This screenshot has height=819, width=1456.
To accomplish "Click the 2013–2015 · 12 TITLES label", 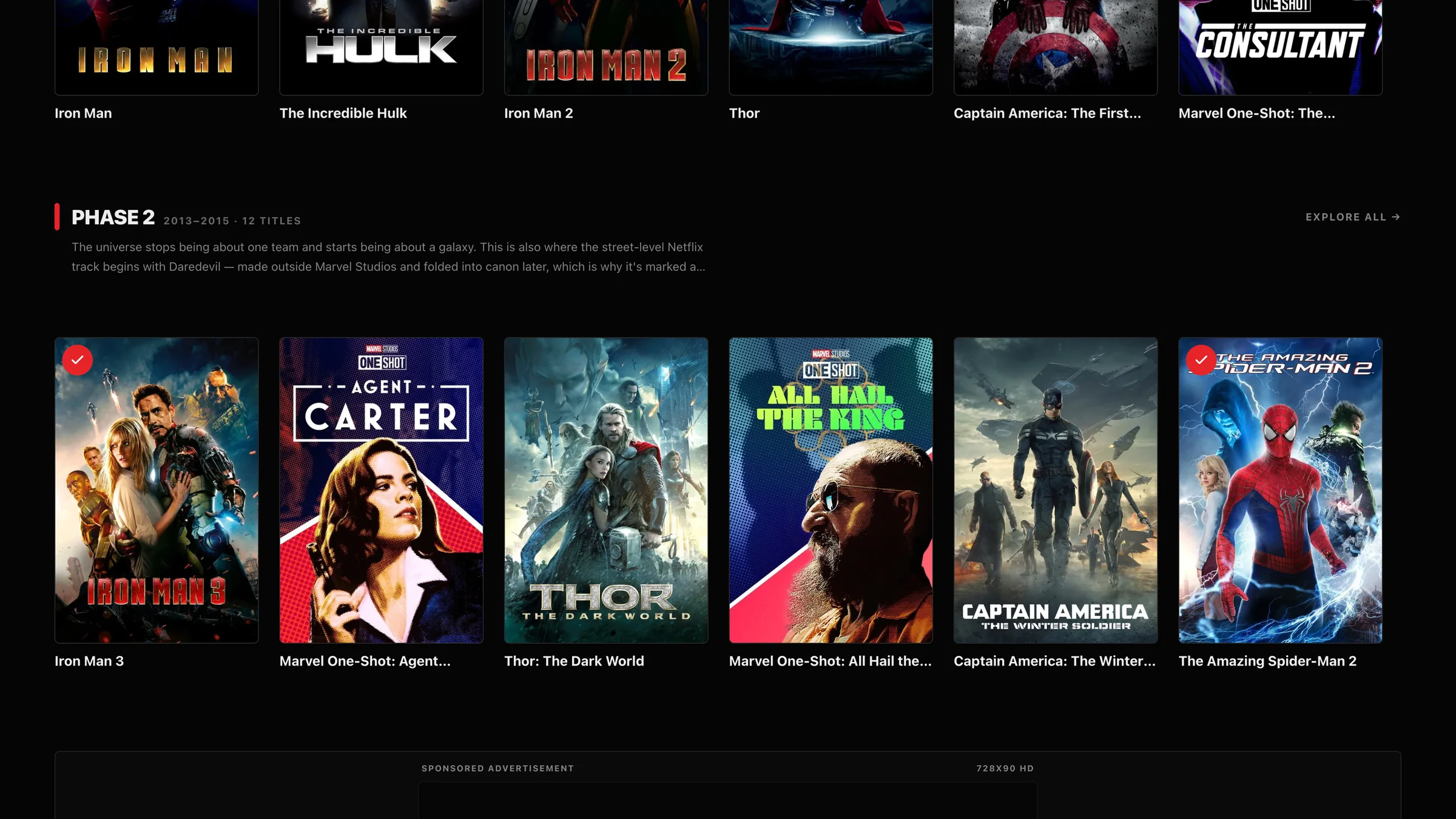I will click(x=232, y=221).
